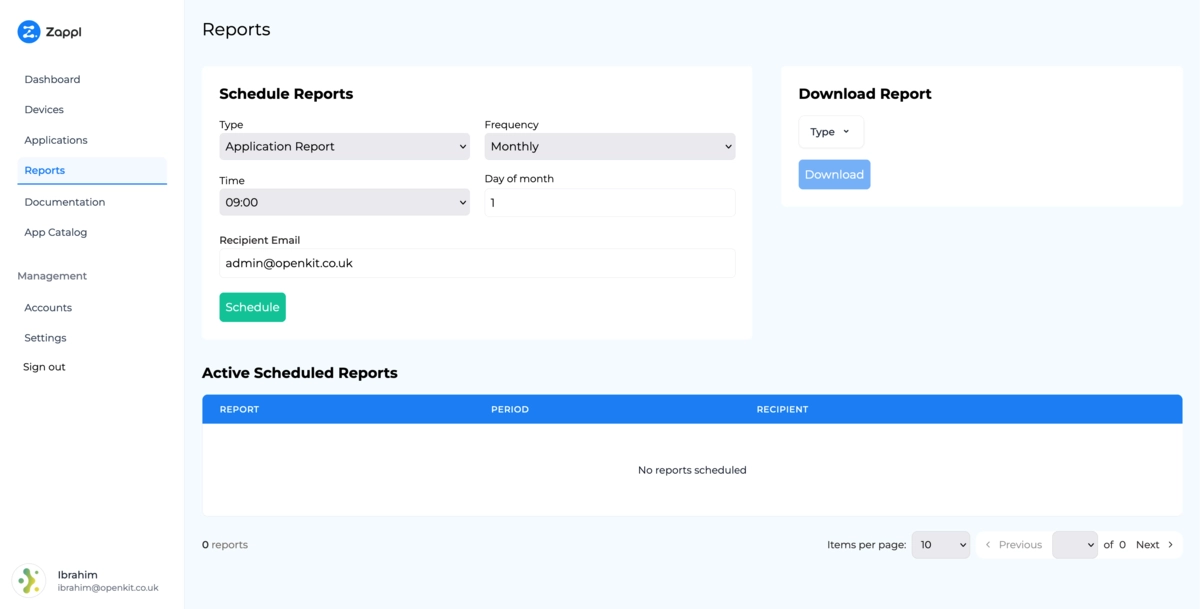Navigate to the Dashboard page
Image resolution: width=1200 pixels, height=609 pixels.
pyautogui.click(x=52, y=79)
